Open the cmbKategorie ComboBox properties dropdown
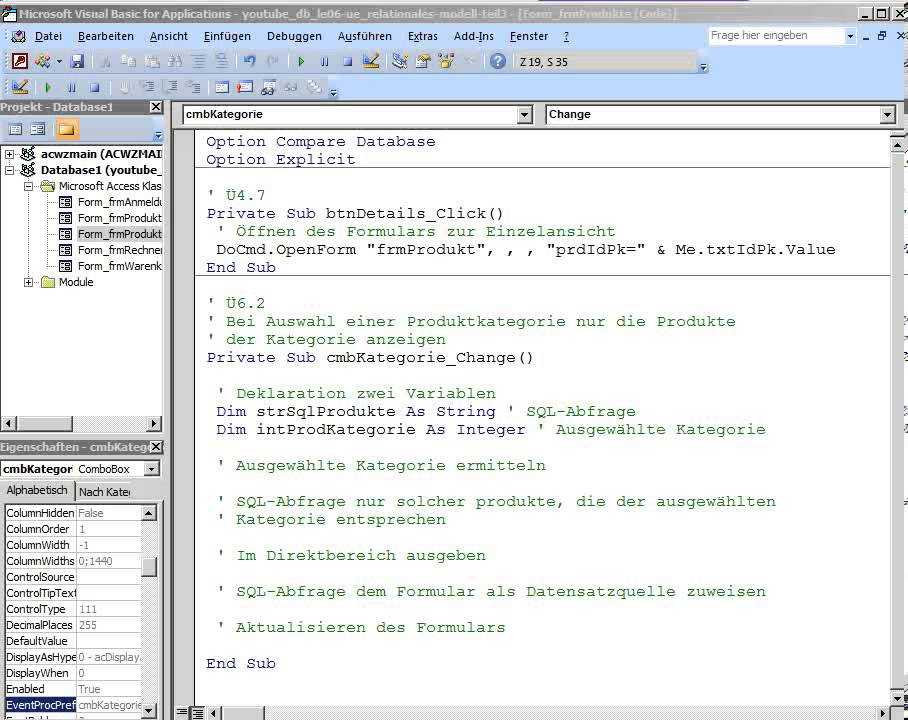Image resolution: width=908 pixels, height=720 pixels. pos(151,469)
